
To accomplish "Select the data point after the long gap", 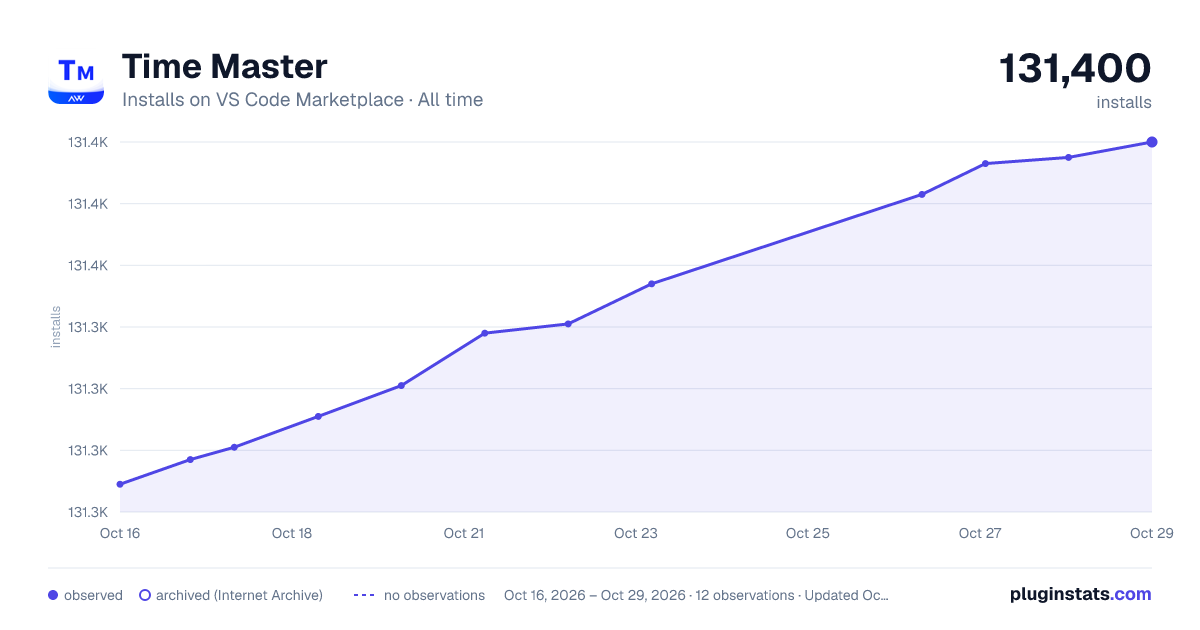I will pos(922,194).
